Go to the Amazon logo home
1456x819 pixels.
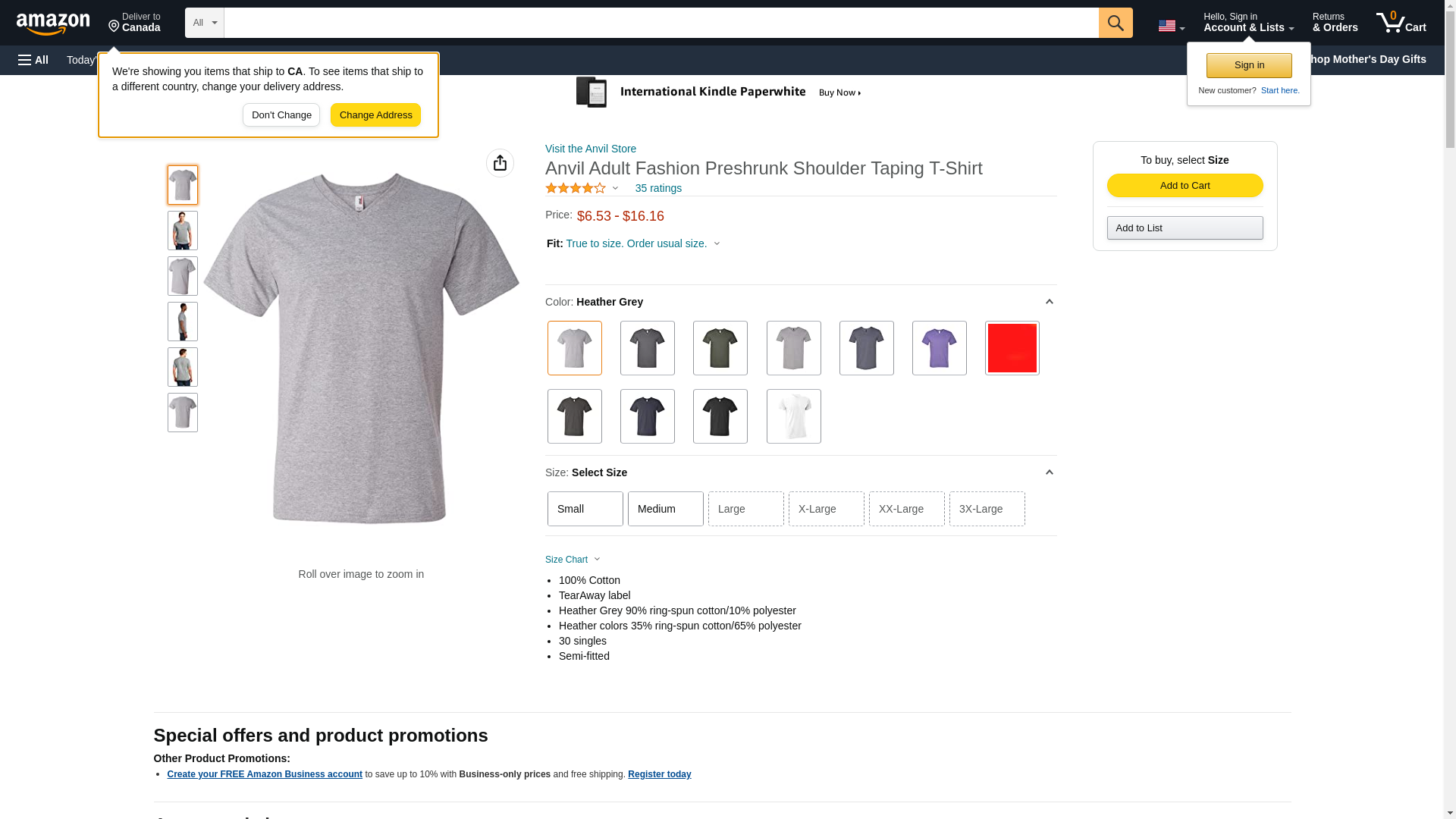coord(53,23)
